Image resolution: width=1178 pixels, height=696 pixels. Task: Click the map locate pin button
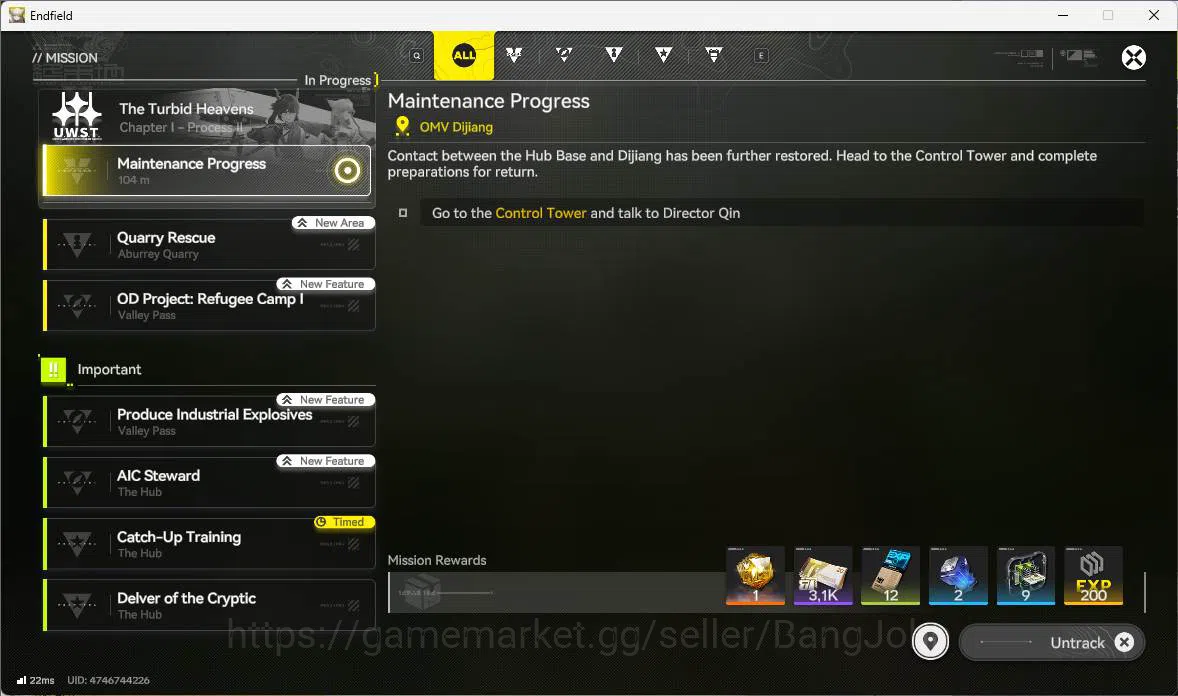(x=930, y=642)
